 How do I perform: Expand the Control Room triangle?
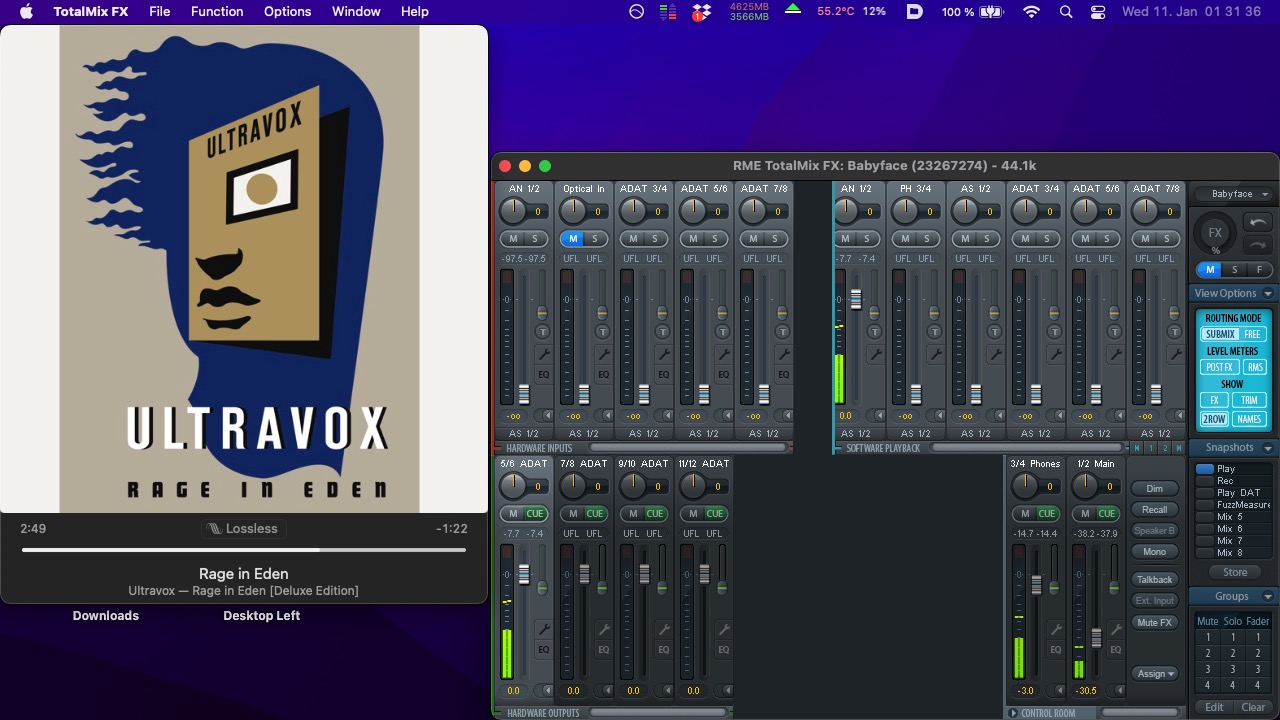coord(1014,714)
